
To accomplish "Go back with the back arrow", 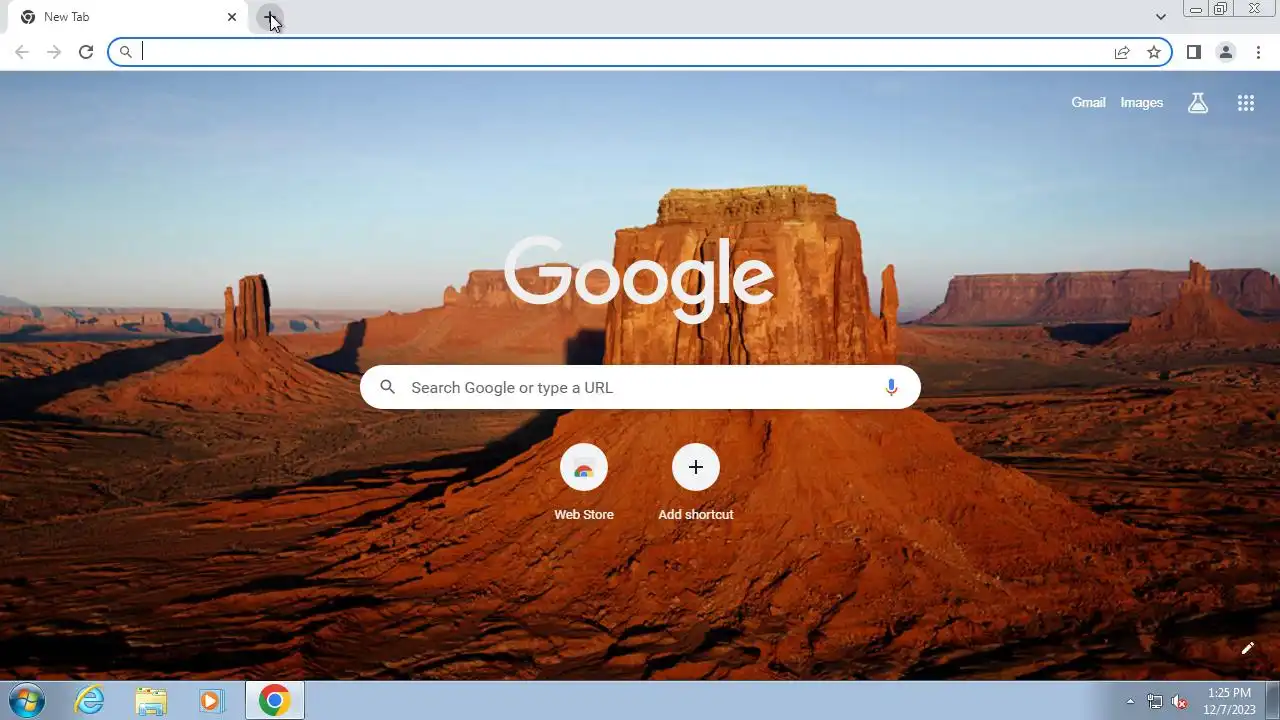I will (x=22, y=52).
